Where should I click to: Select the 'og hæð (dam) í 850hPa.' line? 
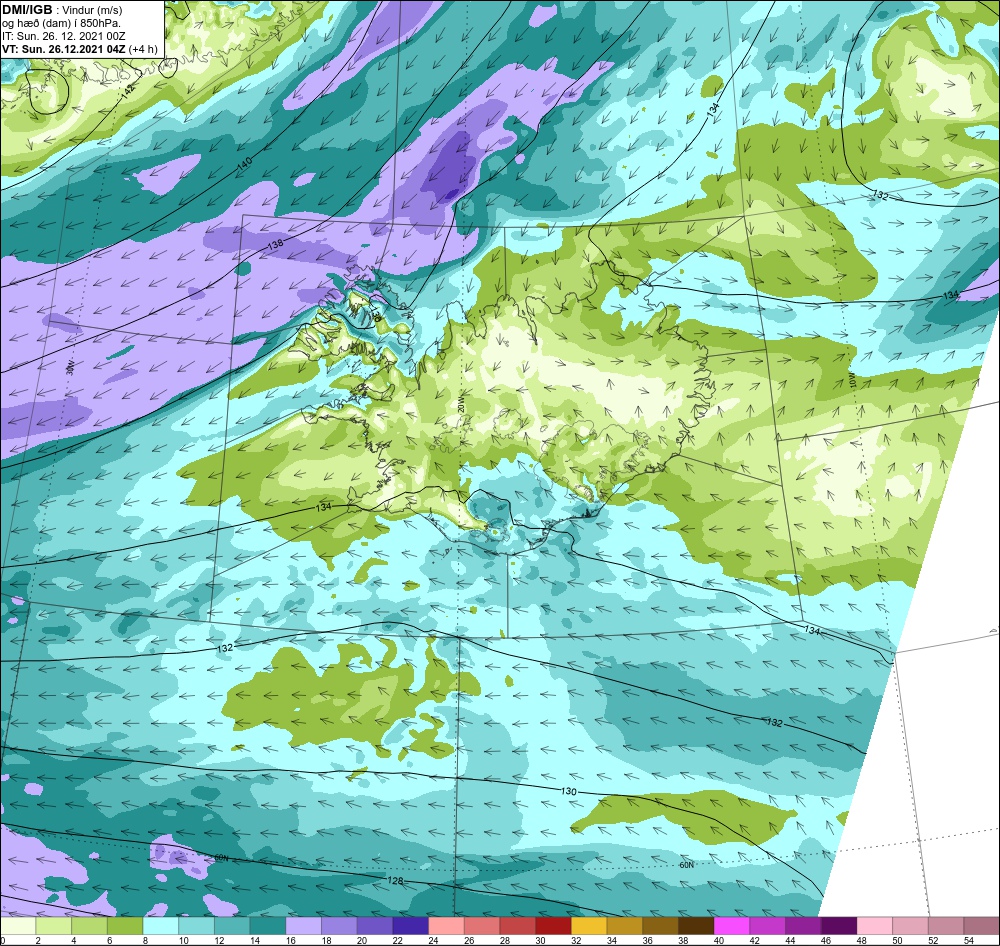(61, 24)
